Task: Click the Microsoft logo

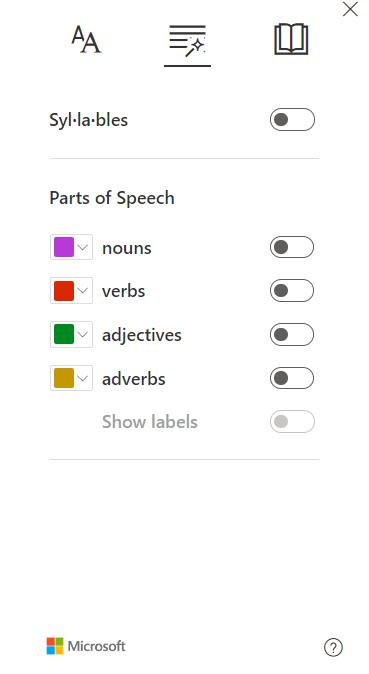Action: click(x=55, y=646)
